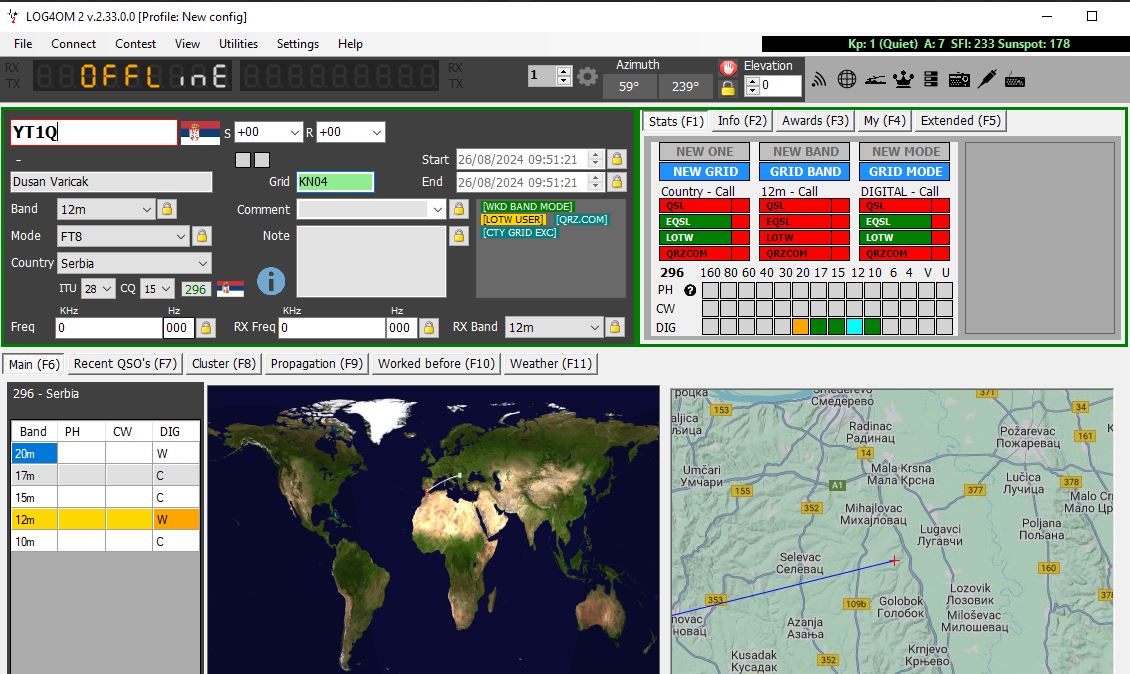Click the LOG4OM app icon in title bar
Screen dimensions: 1130x674
click(13, 16)
